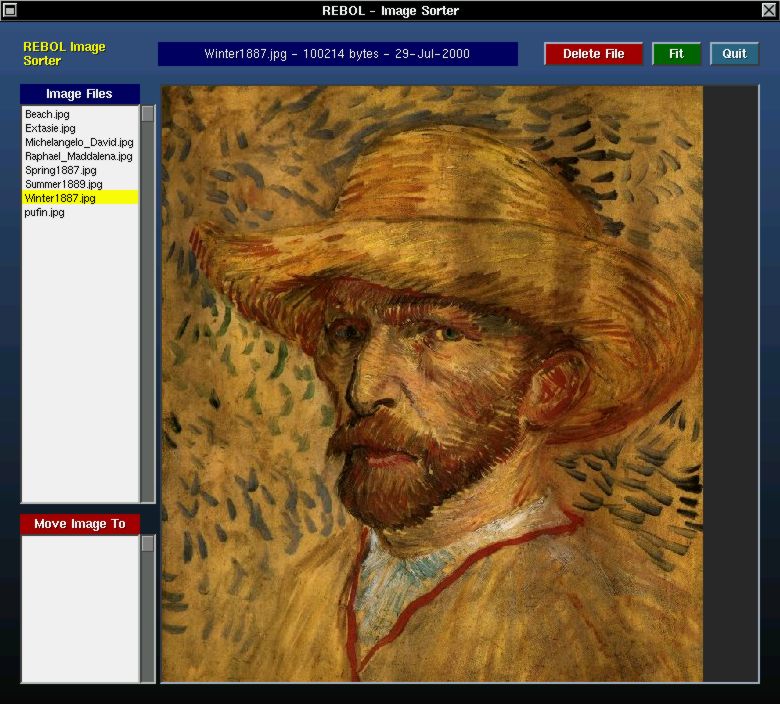Select the Summer1889.jpg entry
Screen dimensions: 780x704
pyautogui.click(x=64, y=185)
